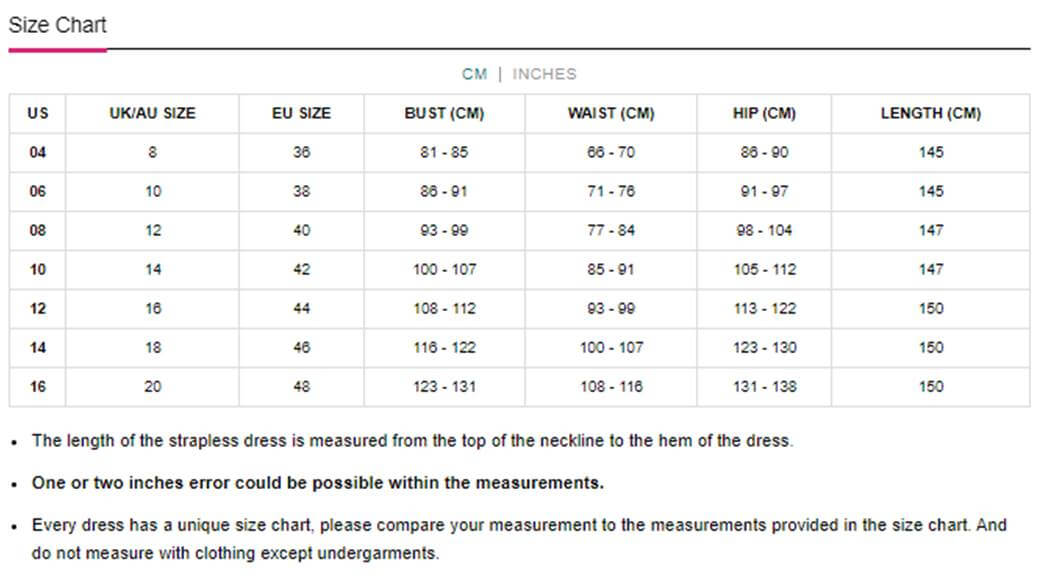
Task: Click the HIP (CM) column header
Action: tap(764, 113)
